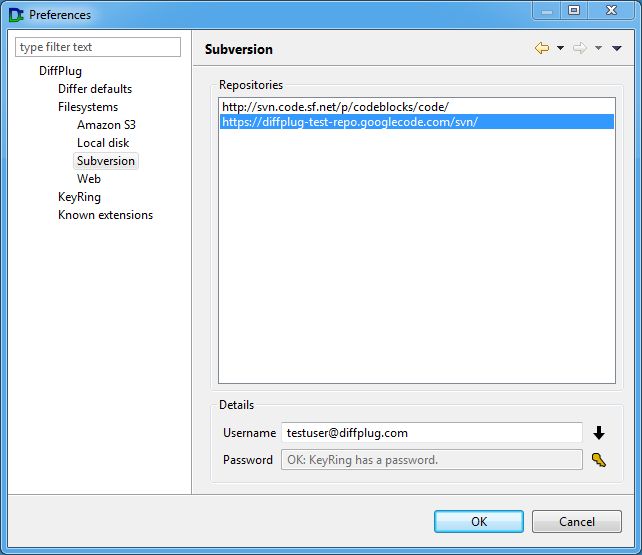Click the Password field showing KeyRing status
The image size is (642, 555).
point(432,460)
